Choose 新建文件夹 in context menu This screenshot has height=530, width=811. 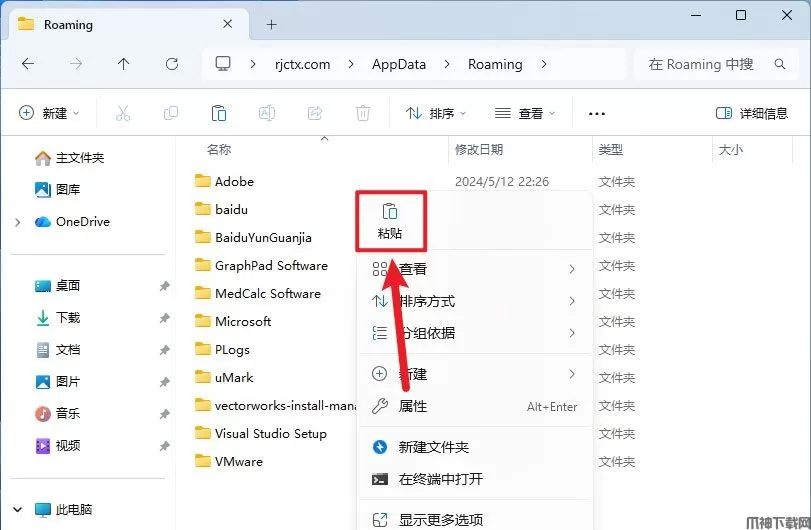tap(474, 447)
